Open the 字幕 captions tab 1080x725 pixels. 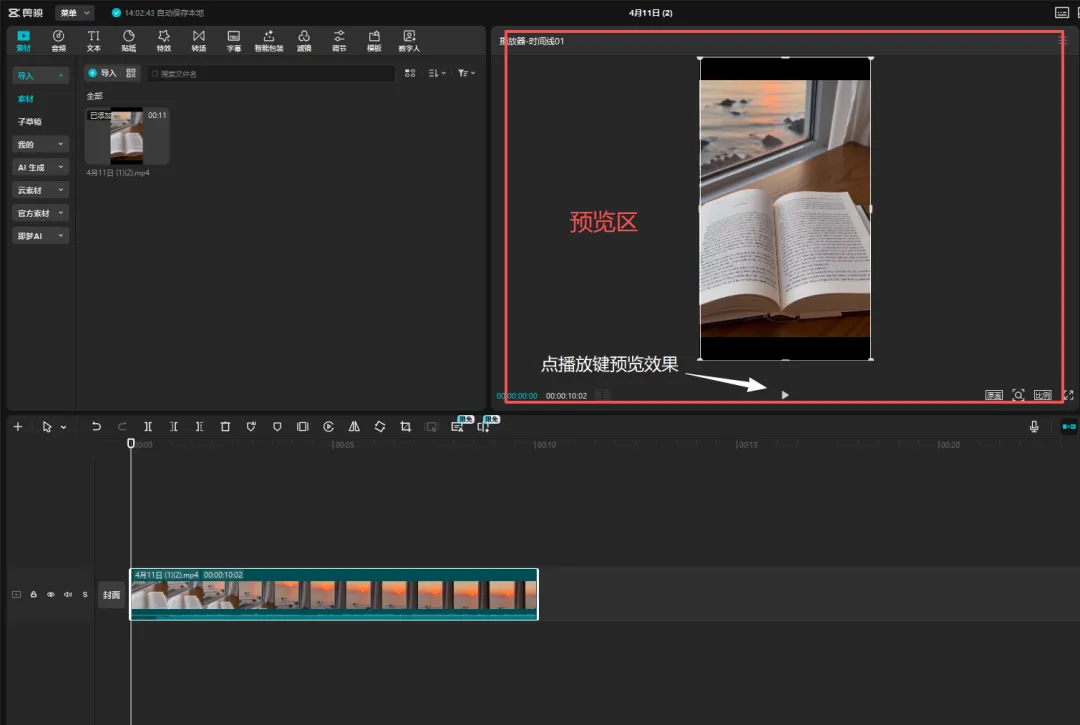point(234,41)
